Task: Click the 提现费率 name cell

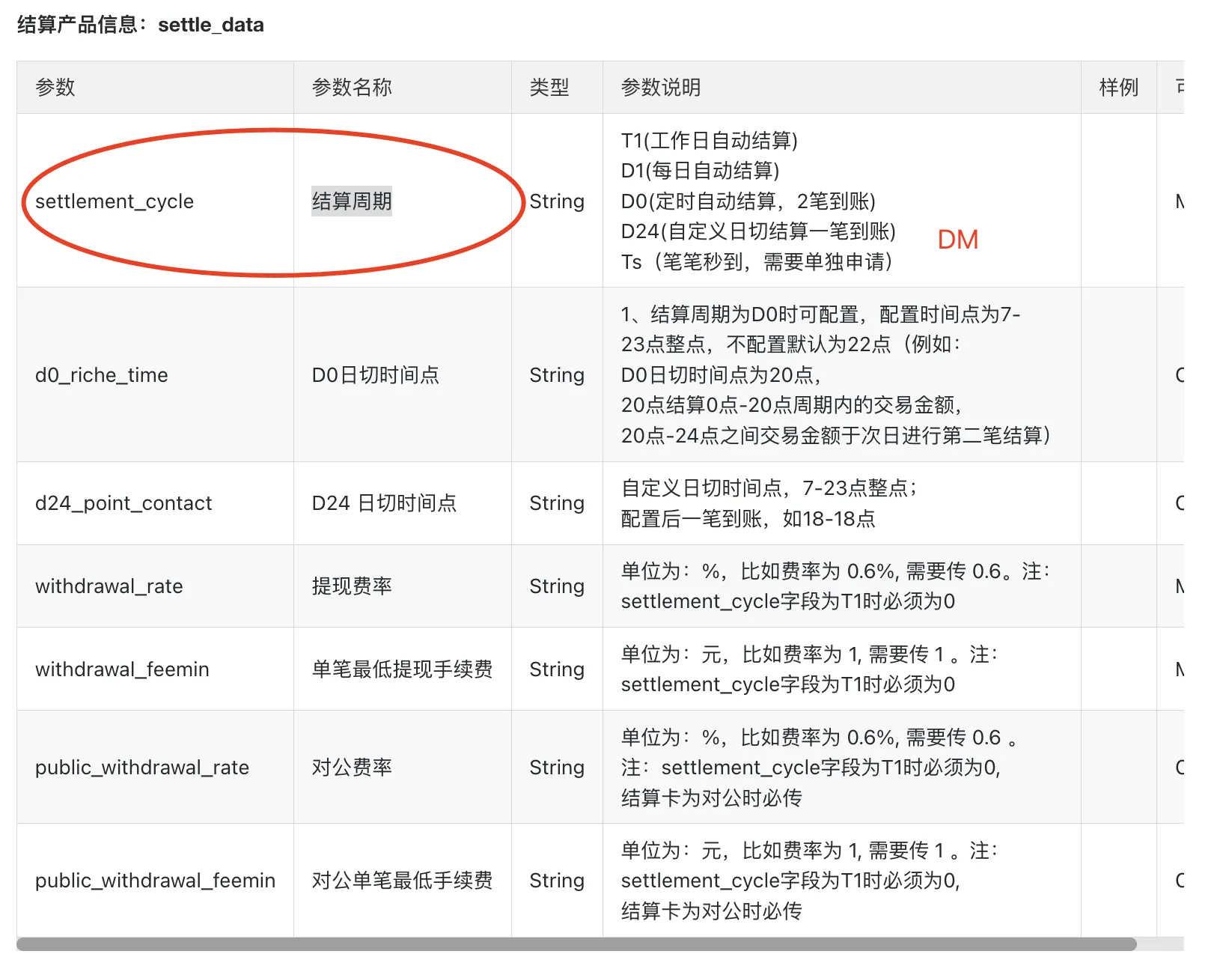Action: click(x=352, y=586)
